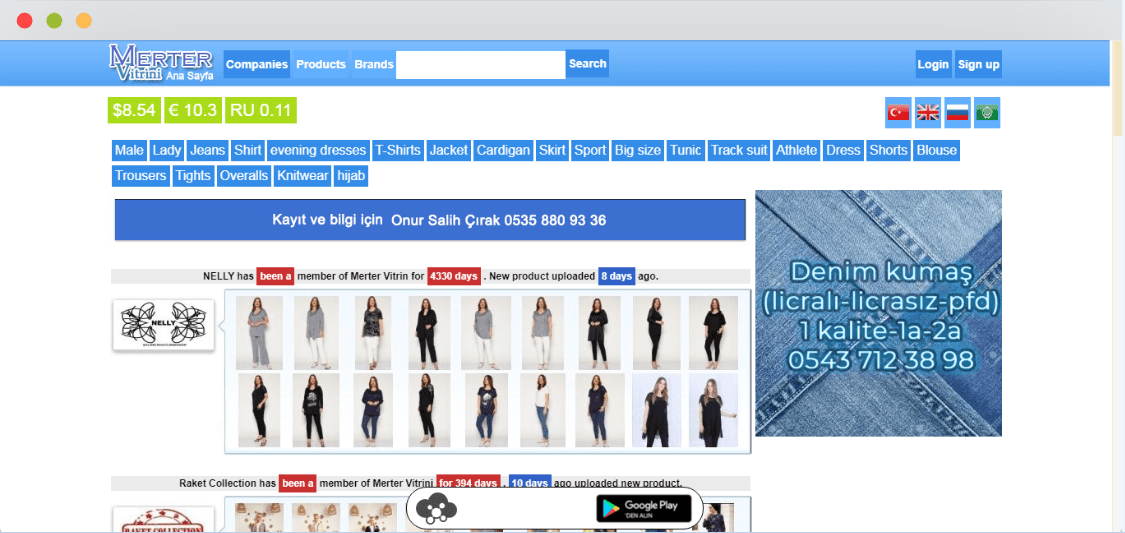1125x533 pixels.
Task: Select the hijab category
Action: click(x=351, y=176)
